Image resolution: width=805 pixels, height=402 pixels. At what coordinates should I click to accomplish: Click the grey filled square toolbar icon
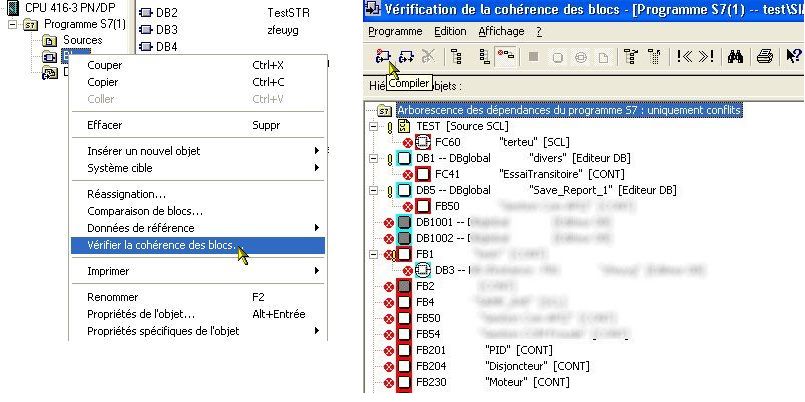click(533, 56)
